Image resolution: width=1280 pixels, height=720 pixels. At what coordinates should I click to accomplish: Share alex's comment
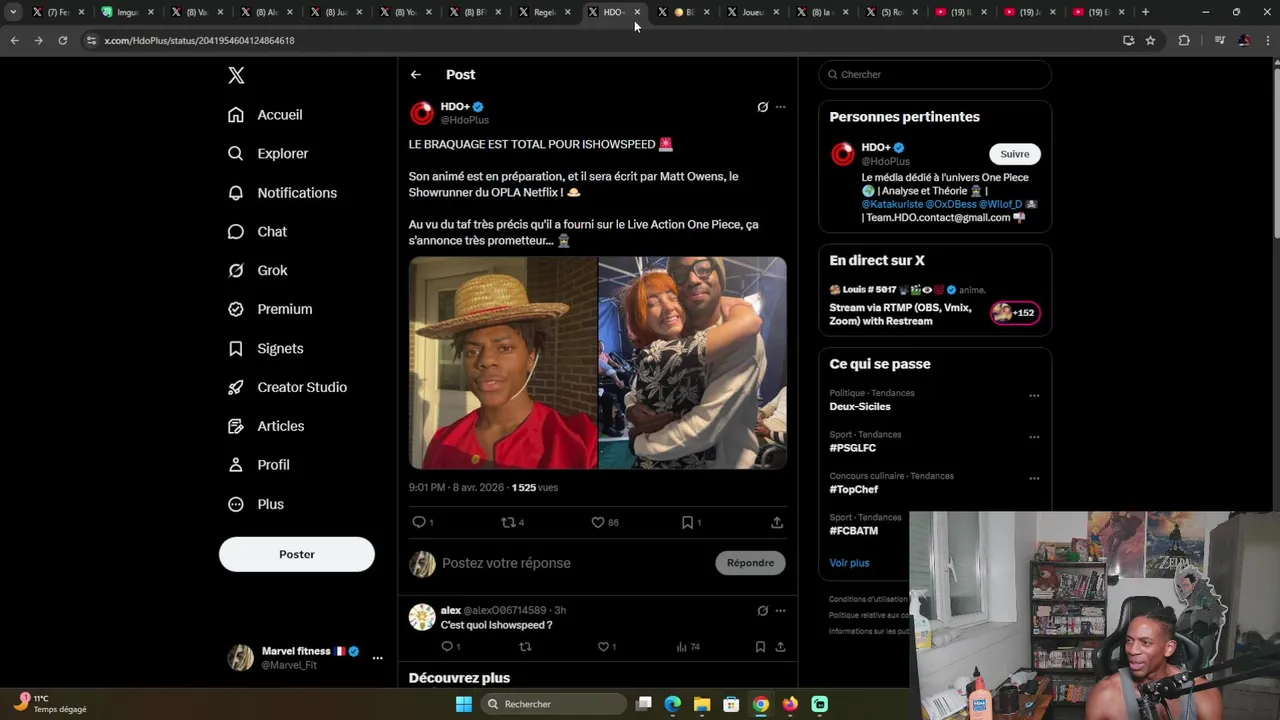tap(780, 647)
